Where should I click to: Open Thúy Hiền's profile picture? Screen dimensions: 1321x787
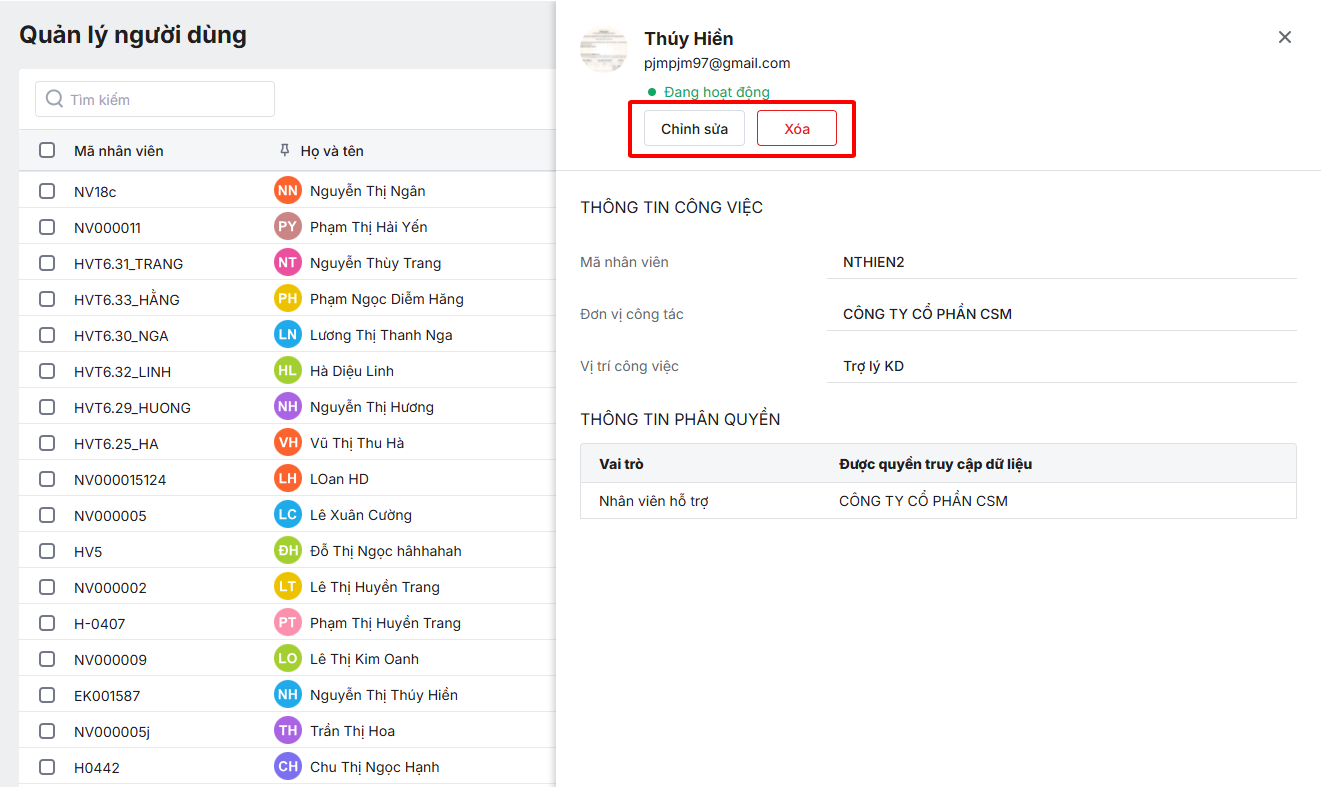(604, 50)
